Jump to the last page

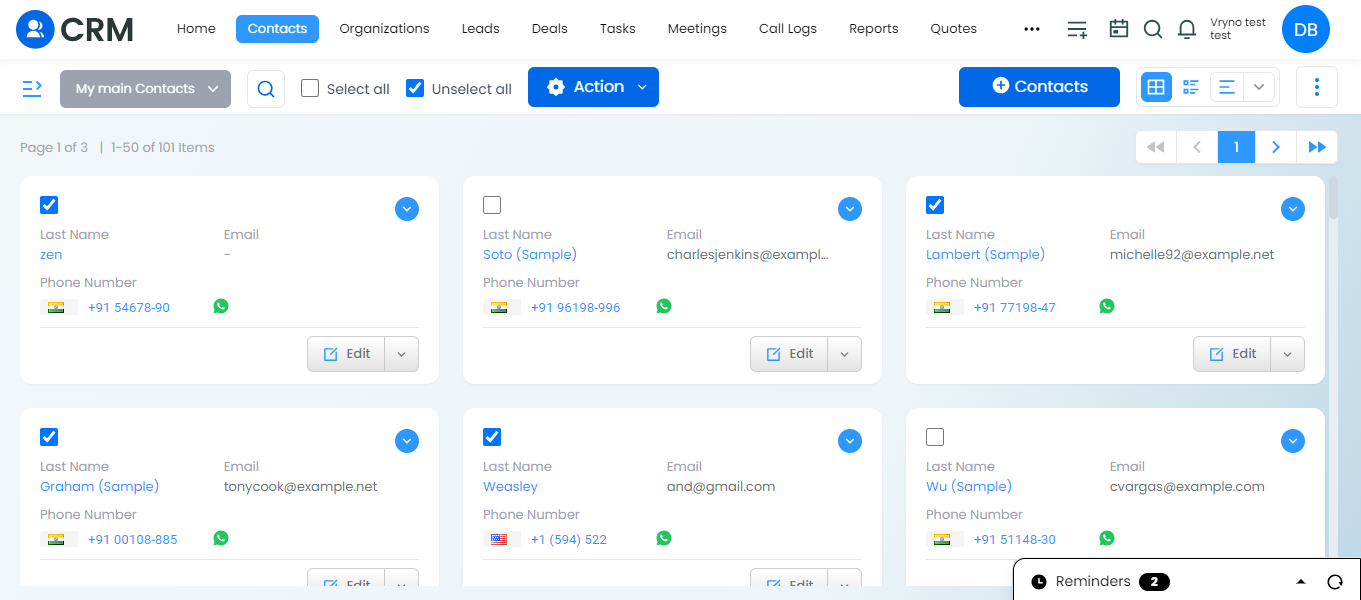pyautogui.click(x=1317, y=147)
